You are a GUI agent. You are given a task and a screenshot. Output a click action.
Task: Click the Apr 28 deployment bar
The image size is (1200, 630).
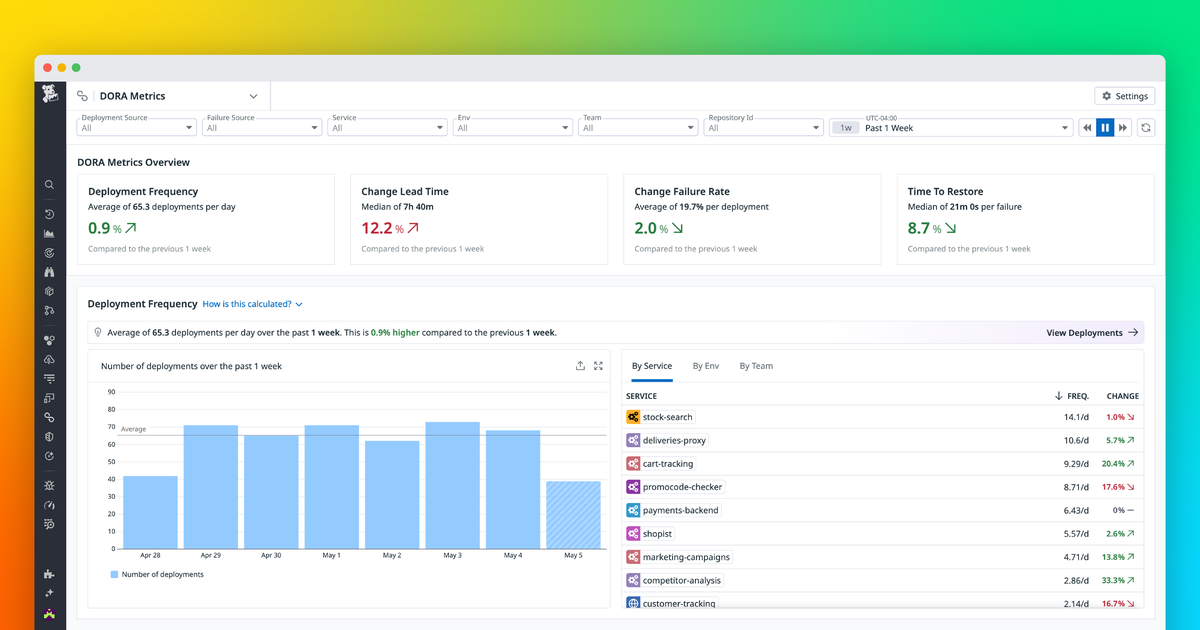(150, 512)
